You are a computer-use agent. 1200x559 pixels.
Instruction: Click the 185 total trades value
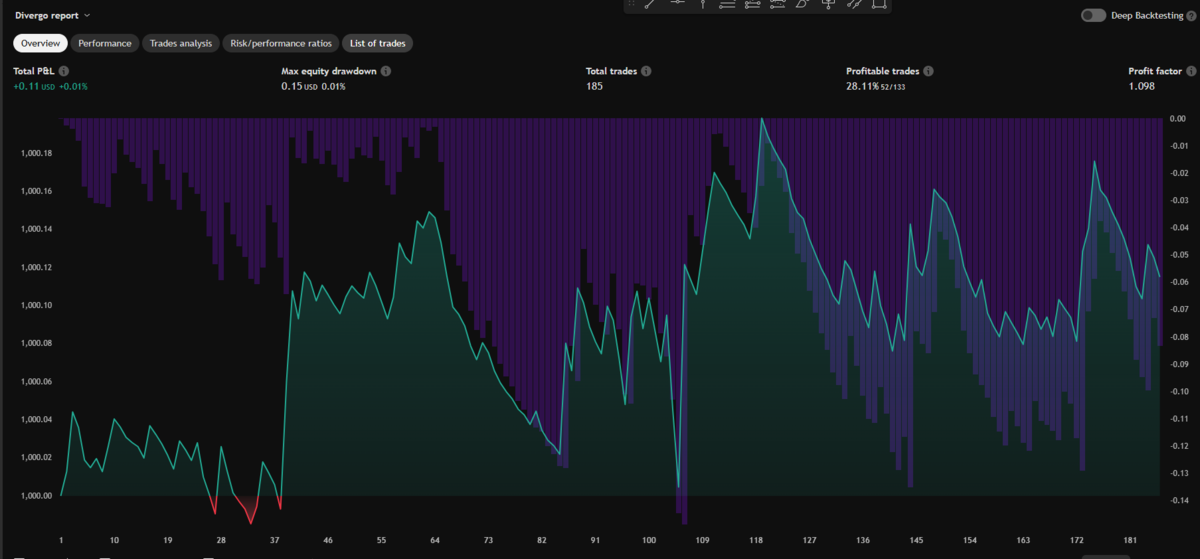coord(595,87)
